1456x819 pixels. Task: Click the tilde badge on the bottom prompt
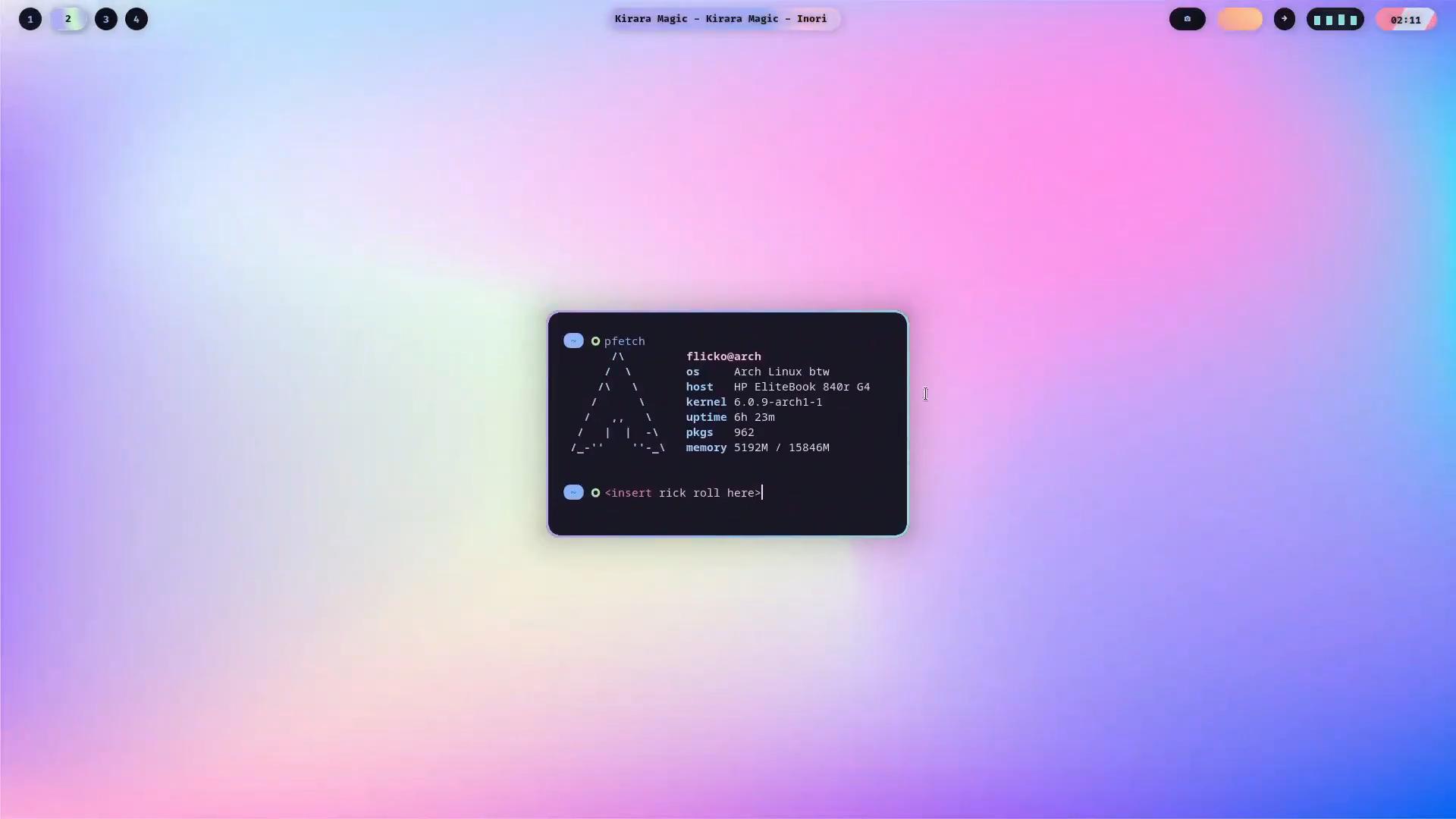tap(573, 493)
